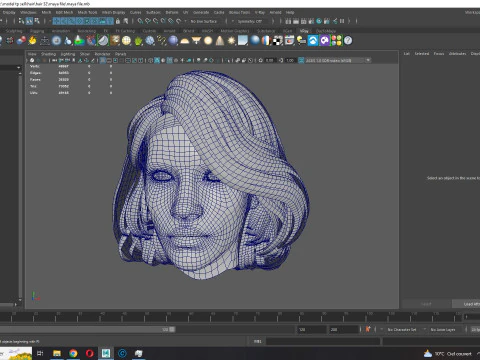
Task: Toggle the auto keyframe button
Action: pyautogui.click(x=368, y=329)
